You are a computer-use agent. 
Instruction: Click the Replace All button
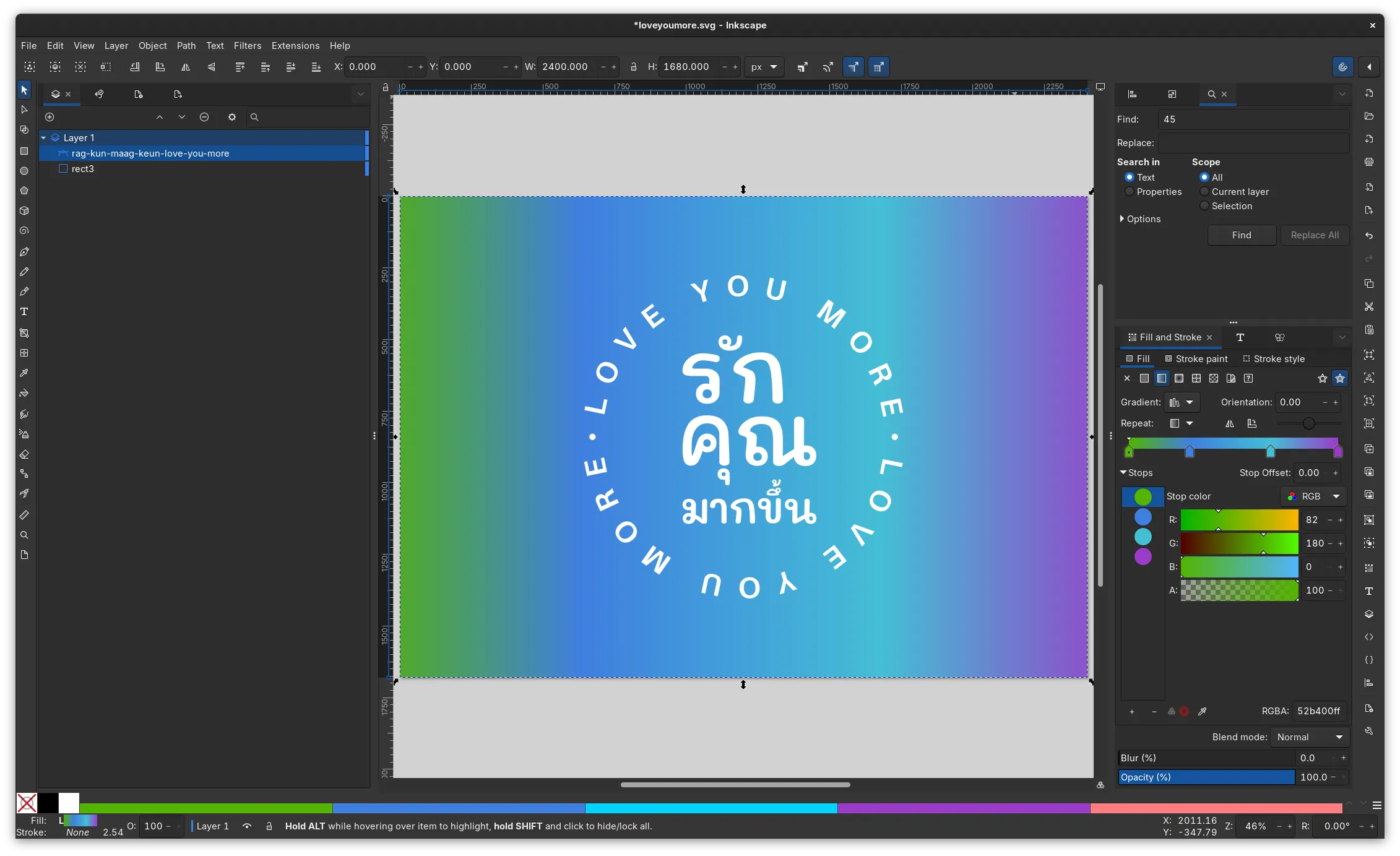(x=1315, y=235)
